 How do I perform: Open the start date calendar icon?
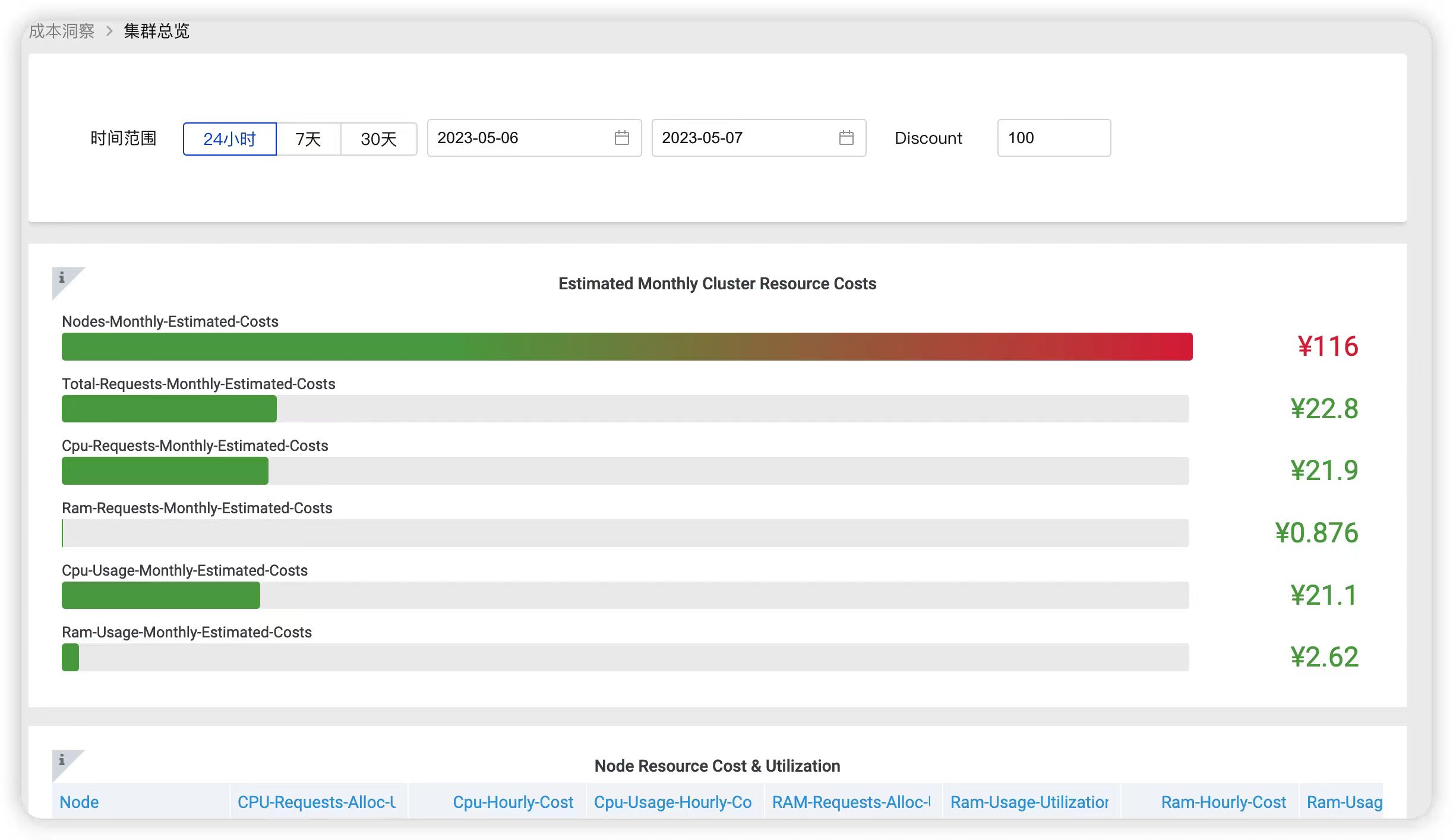click(x=621, y=138)
